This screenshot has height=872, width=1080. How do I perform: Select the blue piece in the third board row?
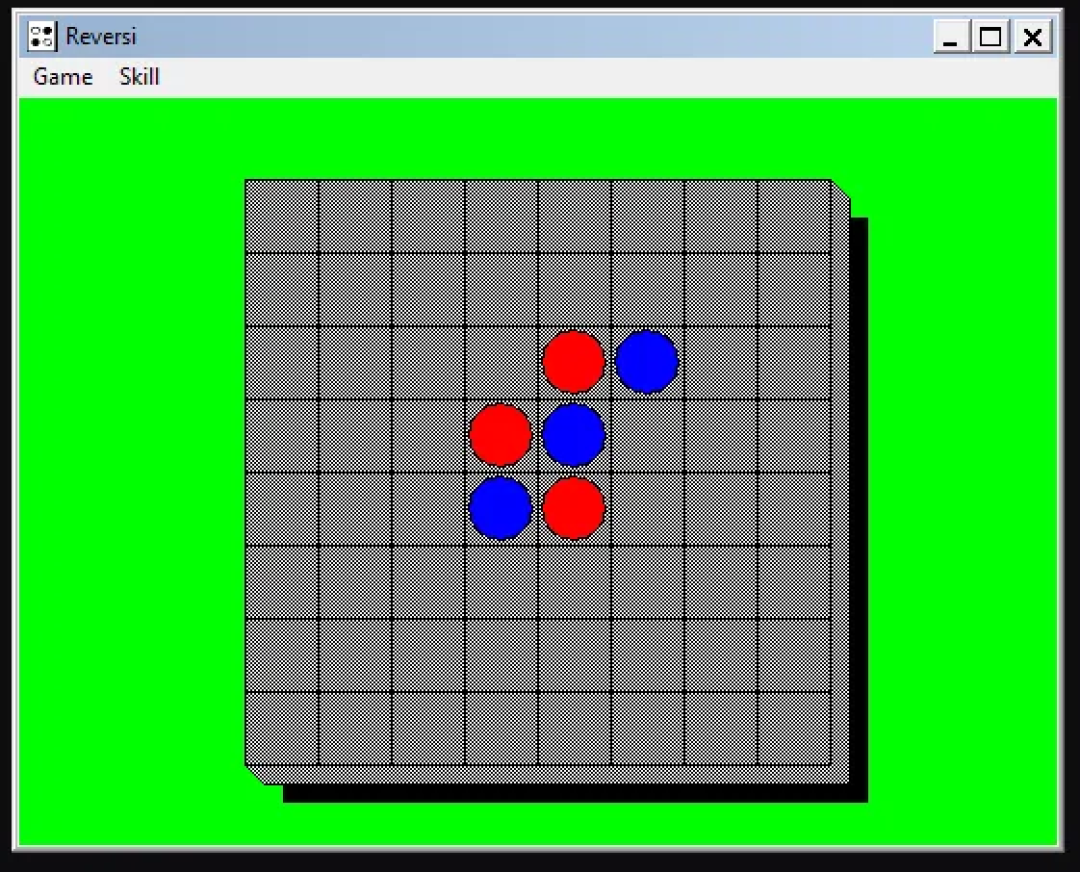(x=647, y=362)
